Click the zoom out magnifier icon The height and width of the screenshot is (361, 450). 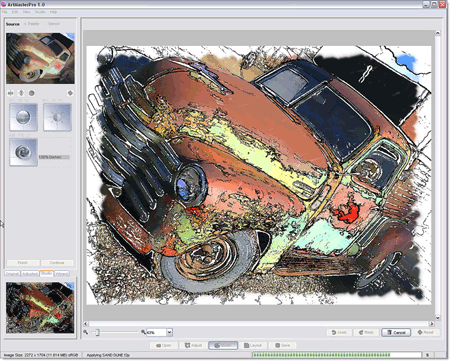[86, 332]
